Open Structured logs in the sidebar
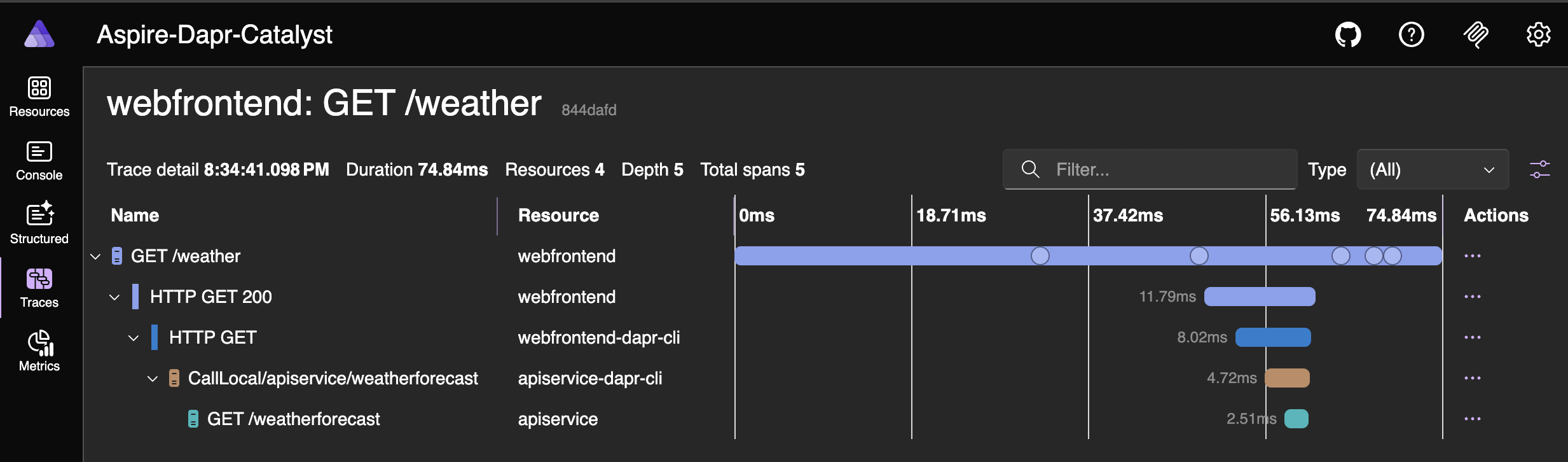This screenshot has height=462, width=1568. pos(39,224)
